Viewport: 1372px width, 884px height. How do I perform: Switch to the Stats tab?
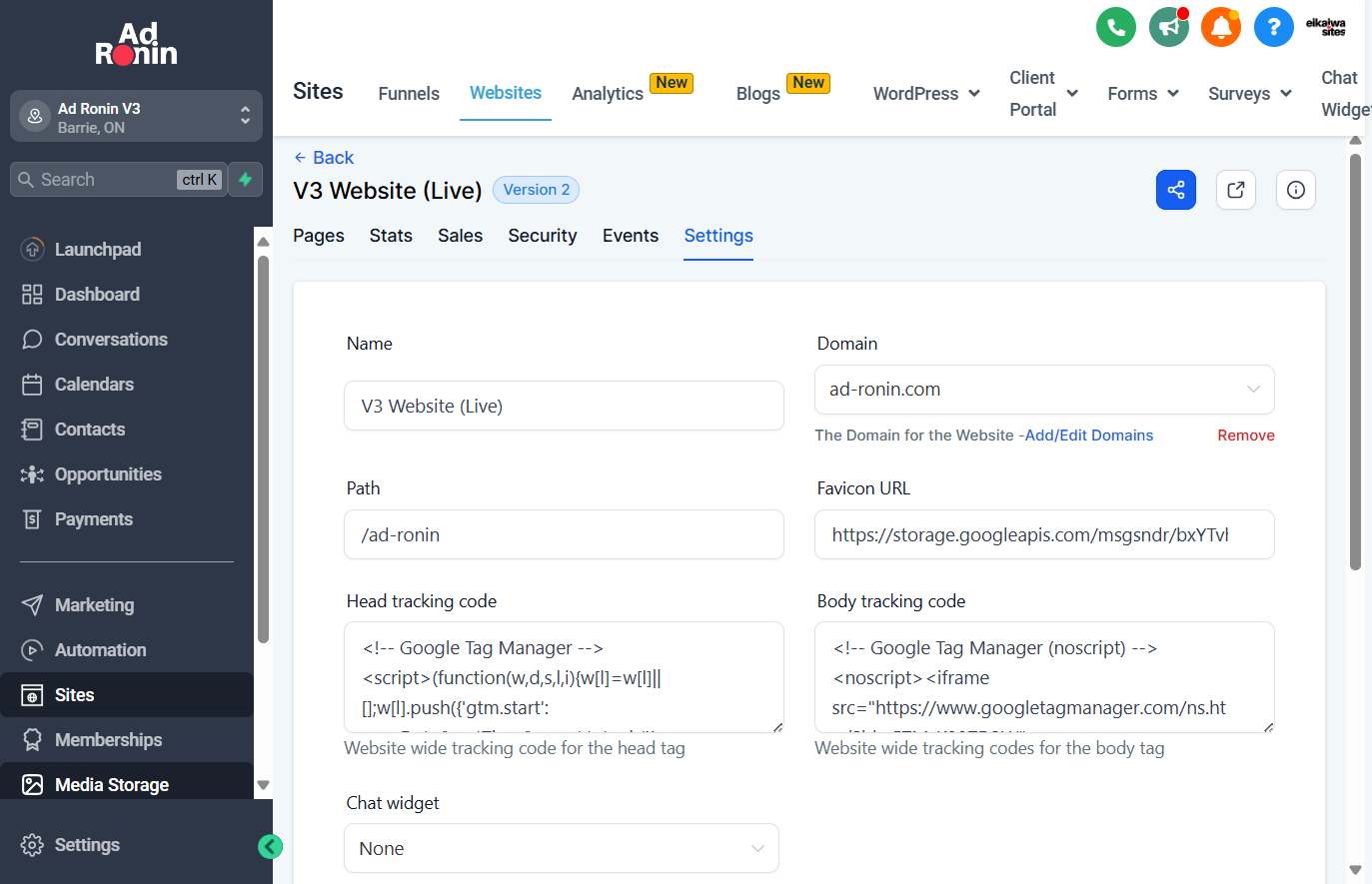(x=391, y=236)
